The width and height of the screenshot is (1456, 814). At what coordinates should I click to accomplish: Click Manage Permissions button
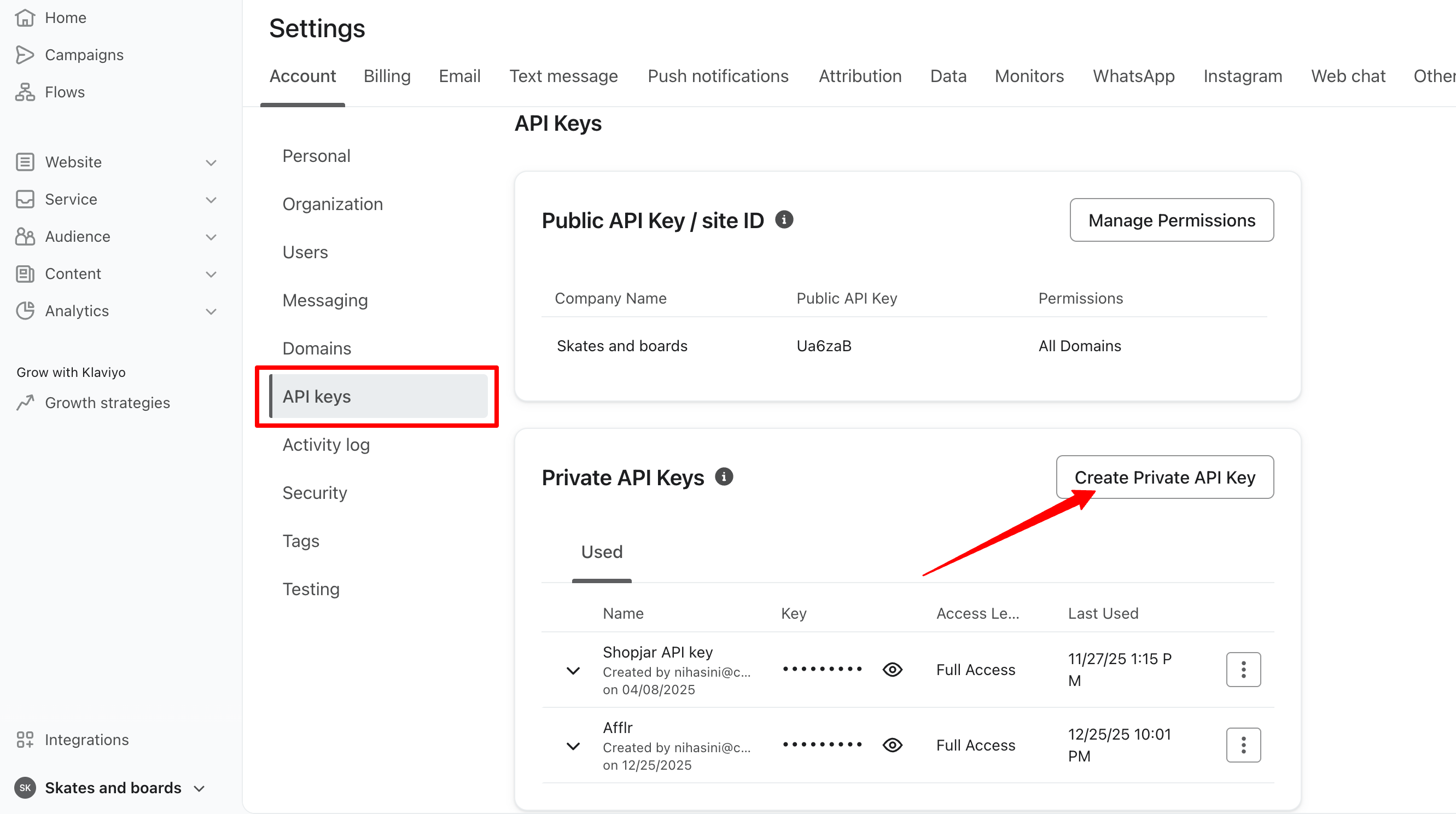[1171, 220]
